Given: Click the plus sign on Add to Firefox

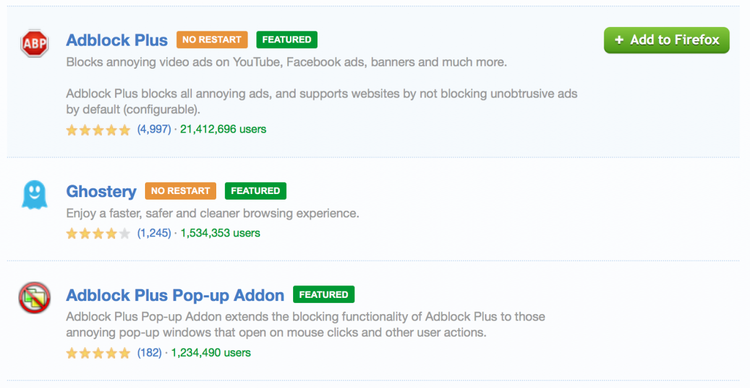Looking at the screenshot, I should 619,40.
